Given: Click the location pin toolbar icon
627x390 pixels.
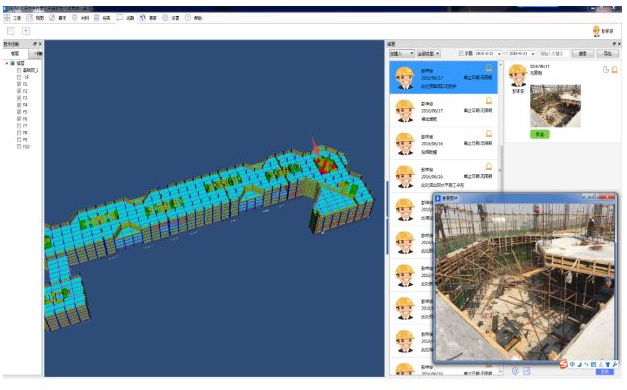Looking at the screenshot, I should (74, 18).
